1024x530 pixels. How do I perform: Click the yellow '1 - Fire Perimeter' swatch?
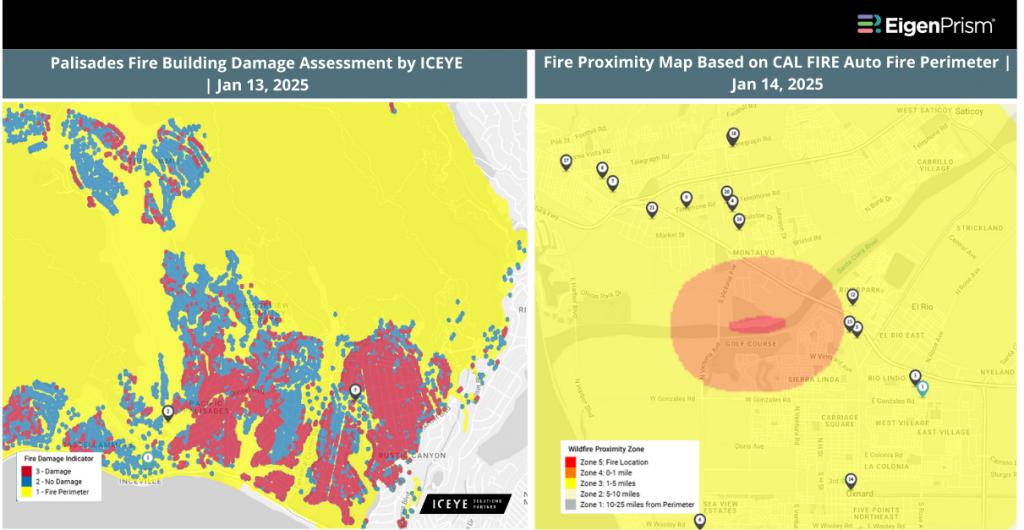click(x=25, y=491)
